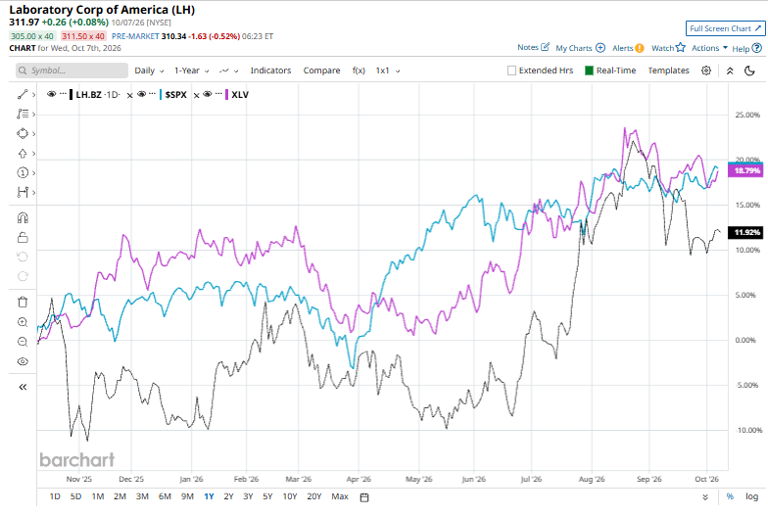This screenshot has height=516, width=768.
Task: Select the 6M time range
Action: 165,496
